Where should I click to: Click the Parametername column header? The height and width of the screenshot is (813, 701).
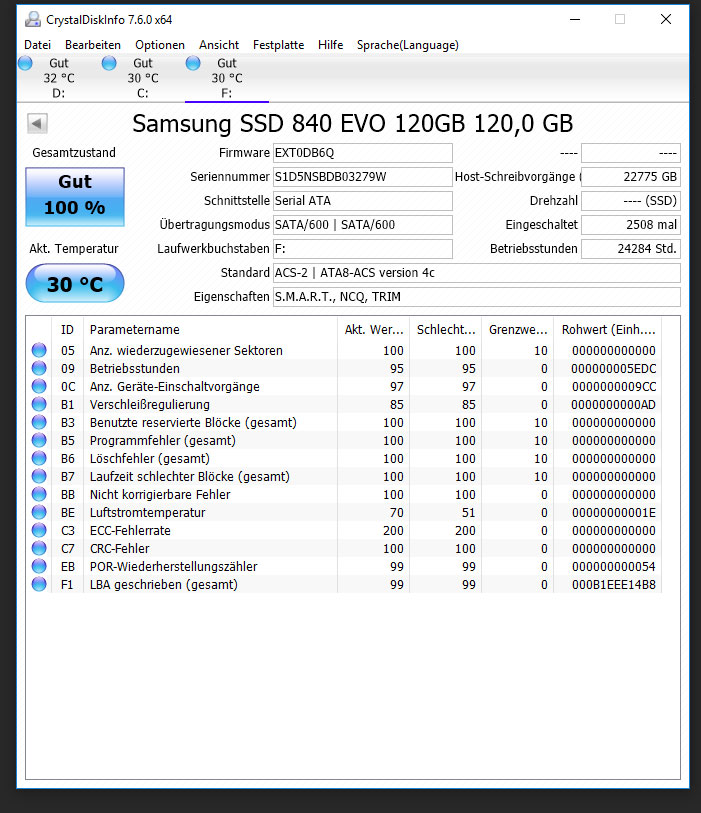coord(210,330)
